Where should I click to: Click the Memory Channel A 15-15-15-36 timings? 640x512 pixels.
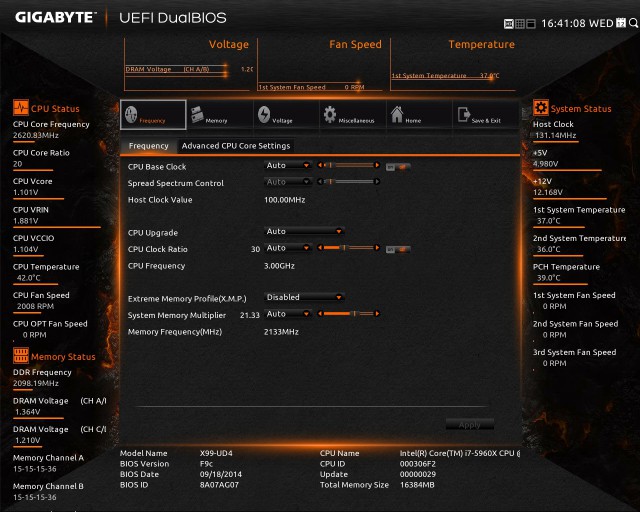[x=35, y=469]
